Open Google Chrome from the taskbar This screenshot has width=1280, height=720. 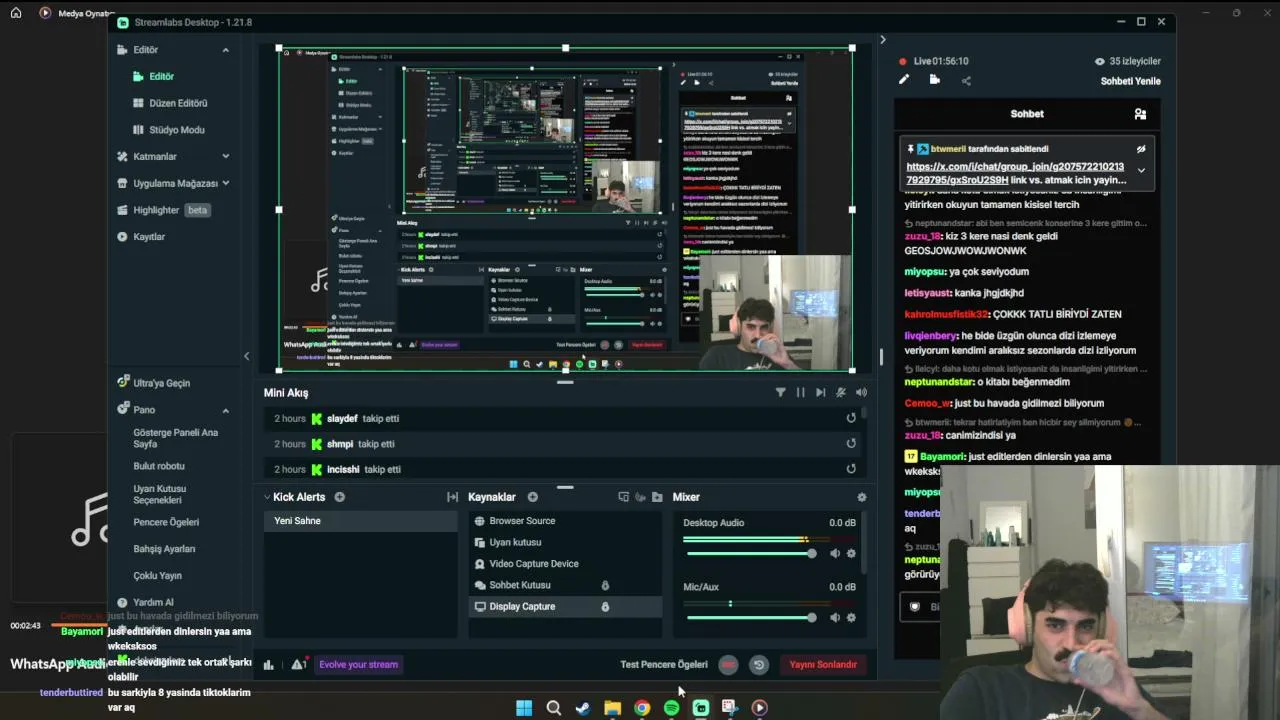[642, 708]
